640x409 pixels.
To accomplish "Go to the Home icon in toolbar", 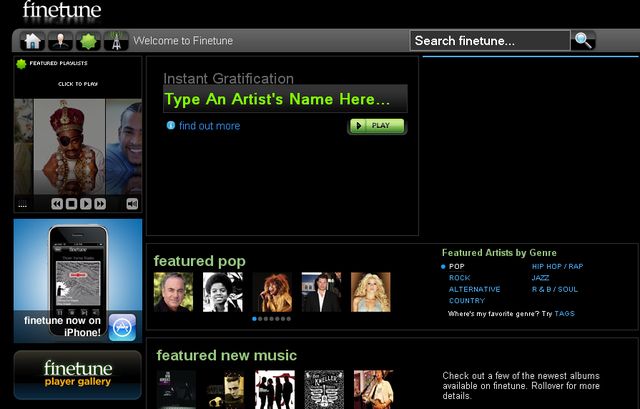I will coord(33,41).
